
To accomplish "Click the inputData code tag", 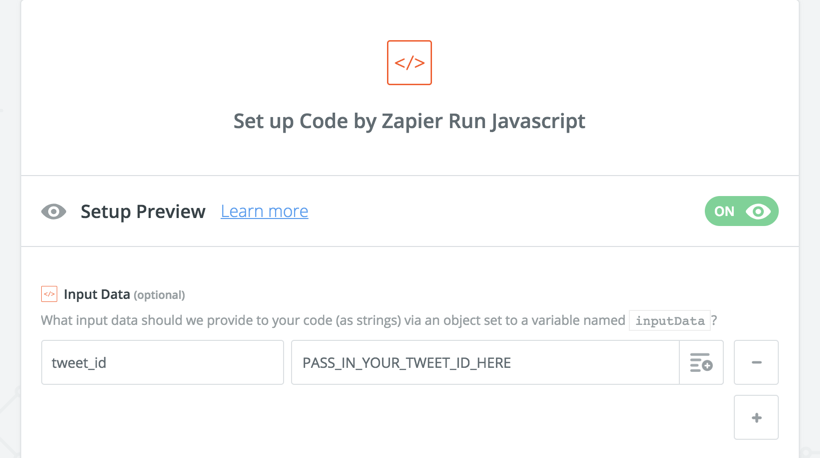I will [x=670, y=320].
